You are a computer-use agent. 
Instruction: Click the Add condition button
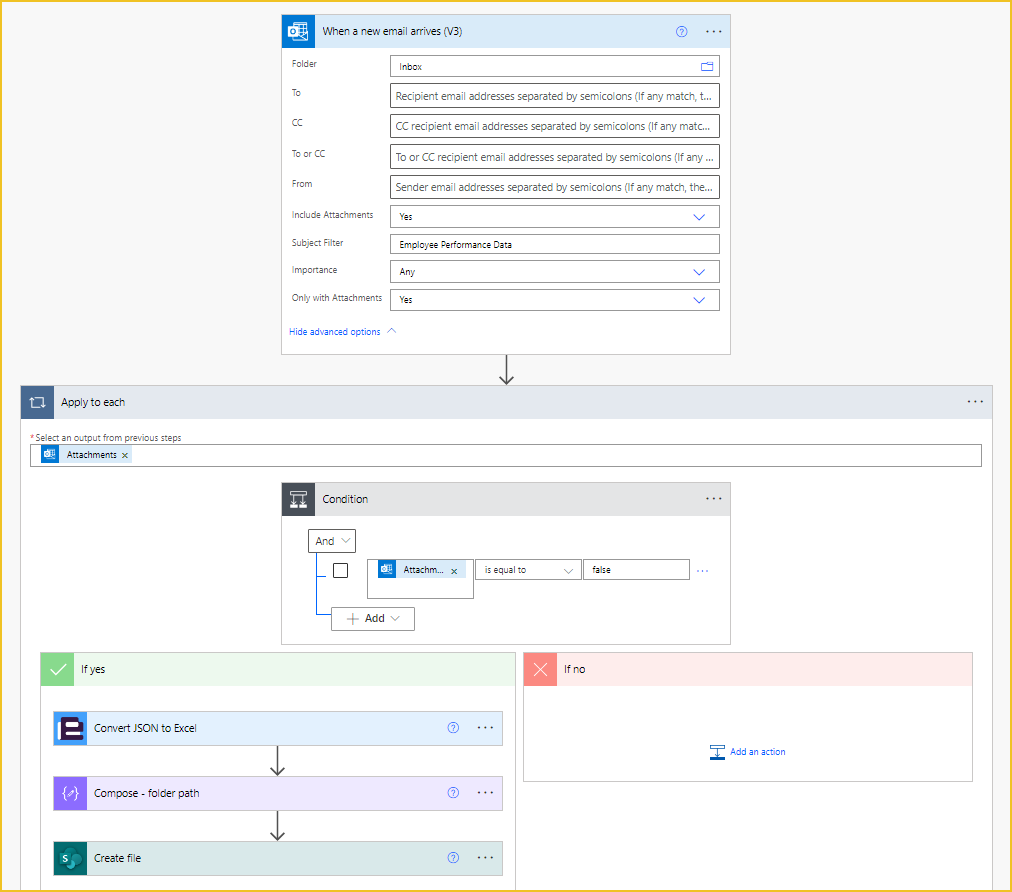coord(372,618)
